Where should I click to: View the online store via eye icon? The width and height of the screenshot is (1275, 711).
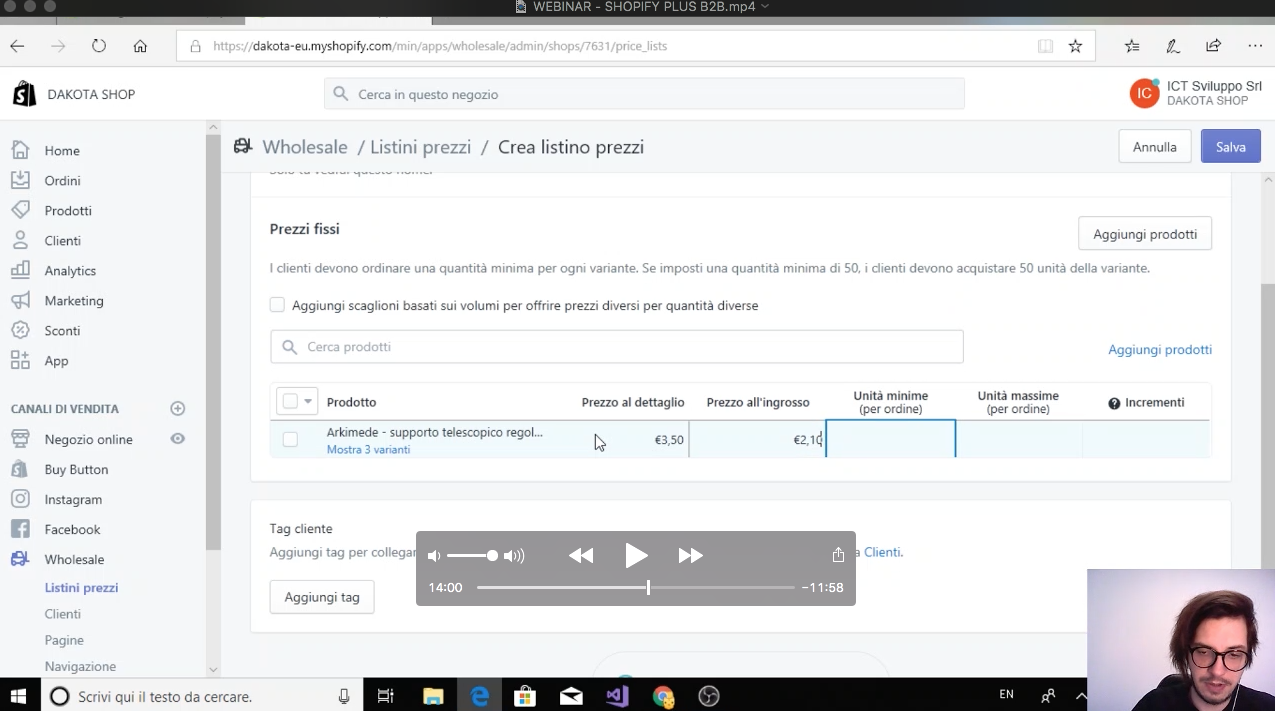click(178, 438)
